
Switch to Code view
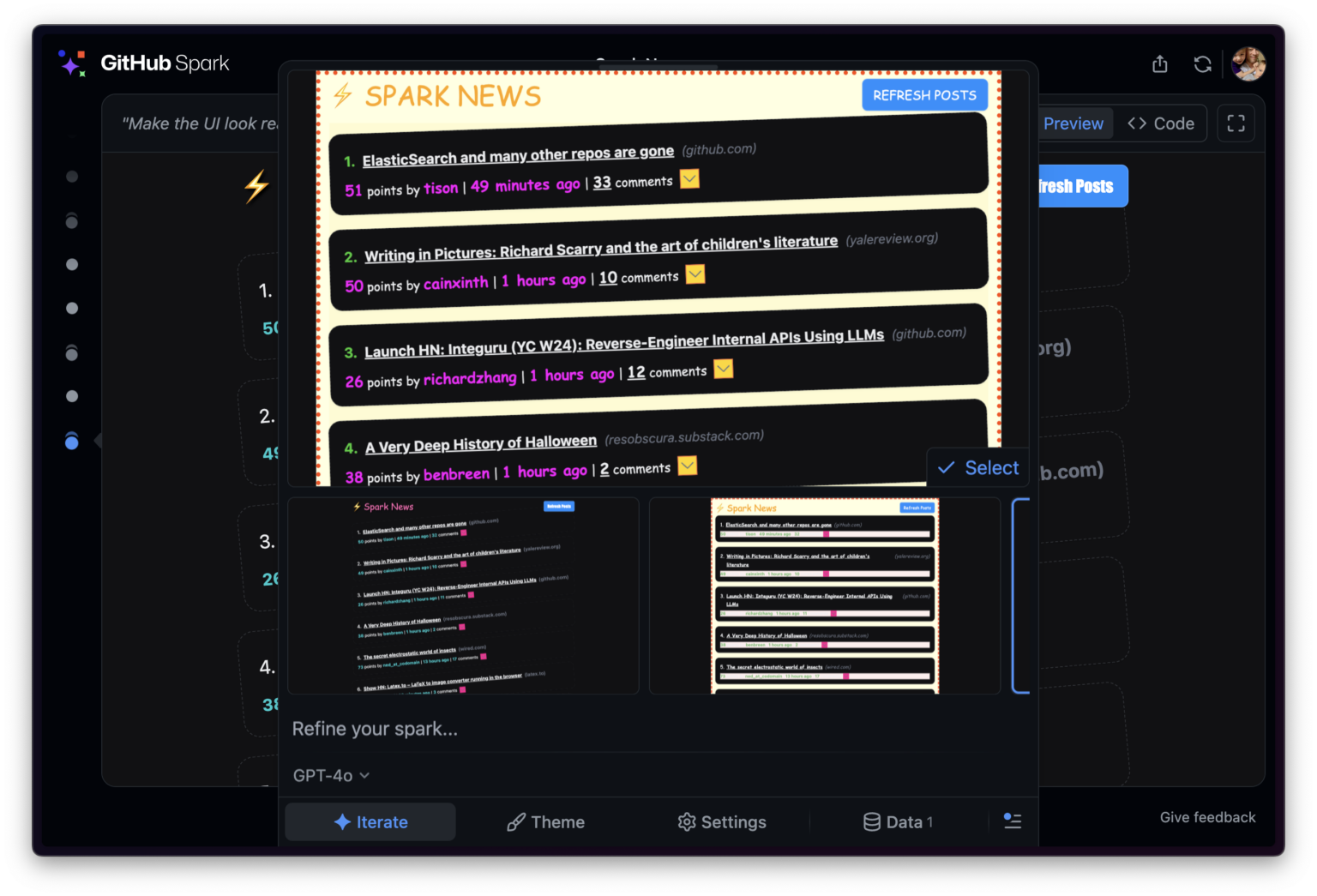point(1161,123)
